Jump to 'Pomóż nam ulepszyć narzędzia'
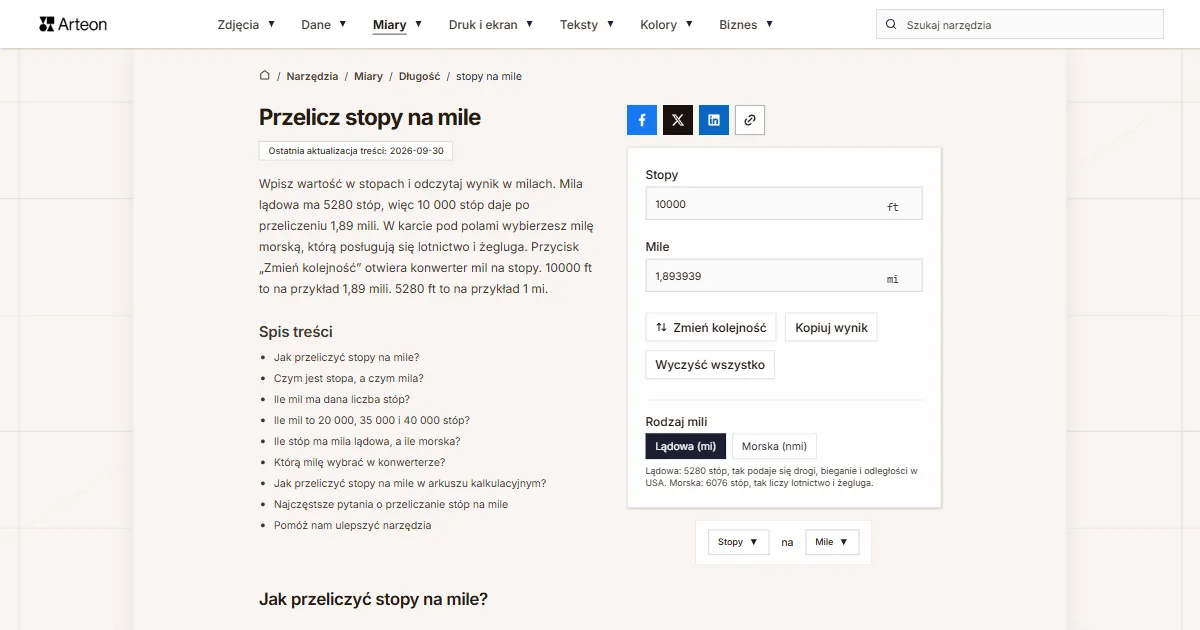Viewport: 1200px width, 630px height. pos(353,525)
